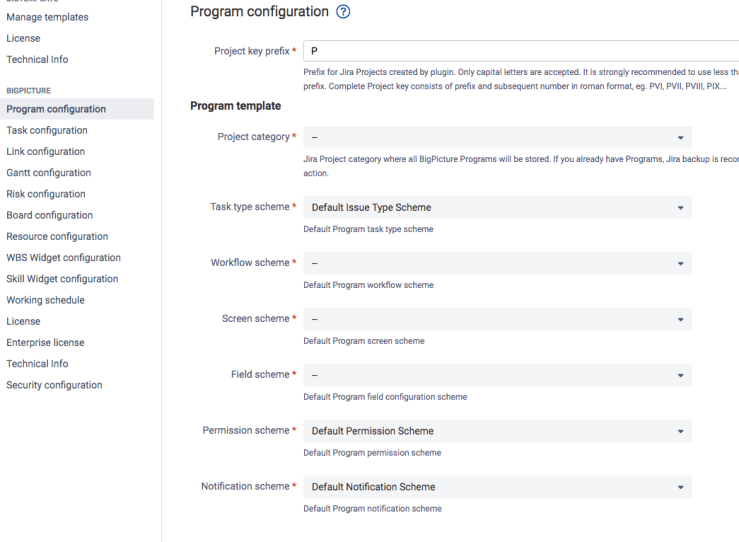Select Skill Widget configuration
Viewport: 739px width, 542px height.
(62, 279)
